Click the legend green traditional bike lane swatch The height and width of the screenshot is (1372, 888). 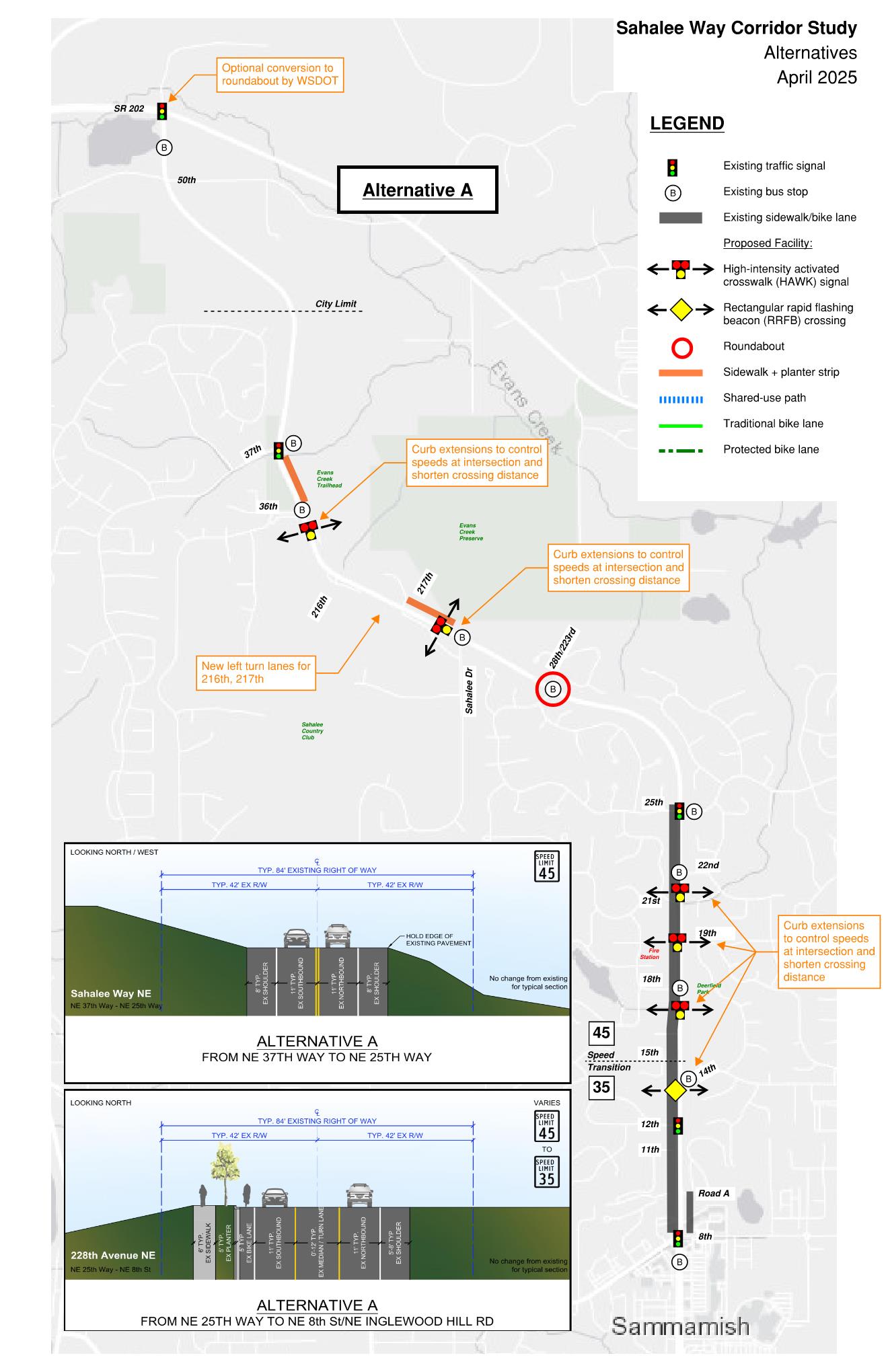[681, 426]
